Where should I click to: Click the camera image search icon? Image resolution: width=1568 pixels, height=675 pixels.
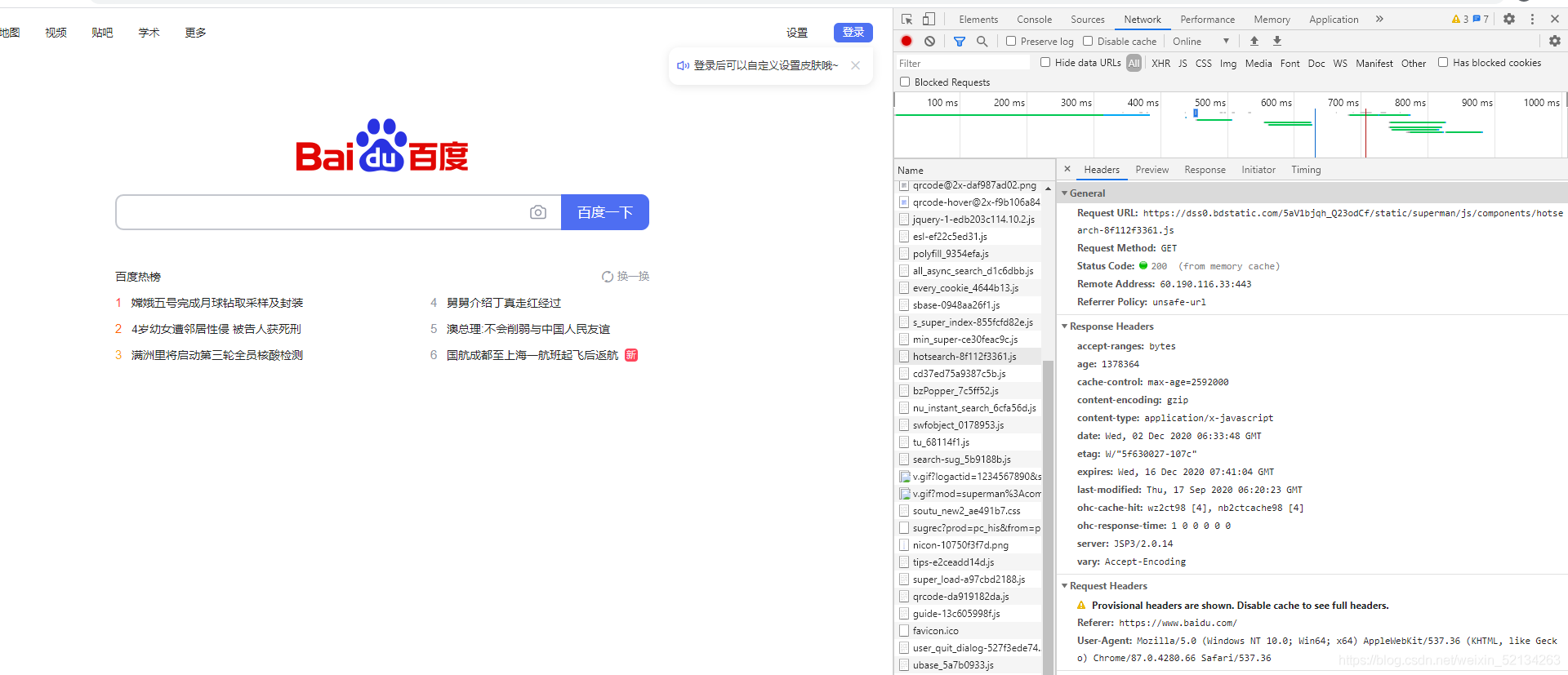pyautogui.click(x=538, y=212)
